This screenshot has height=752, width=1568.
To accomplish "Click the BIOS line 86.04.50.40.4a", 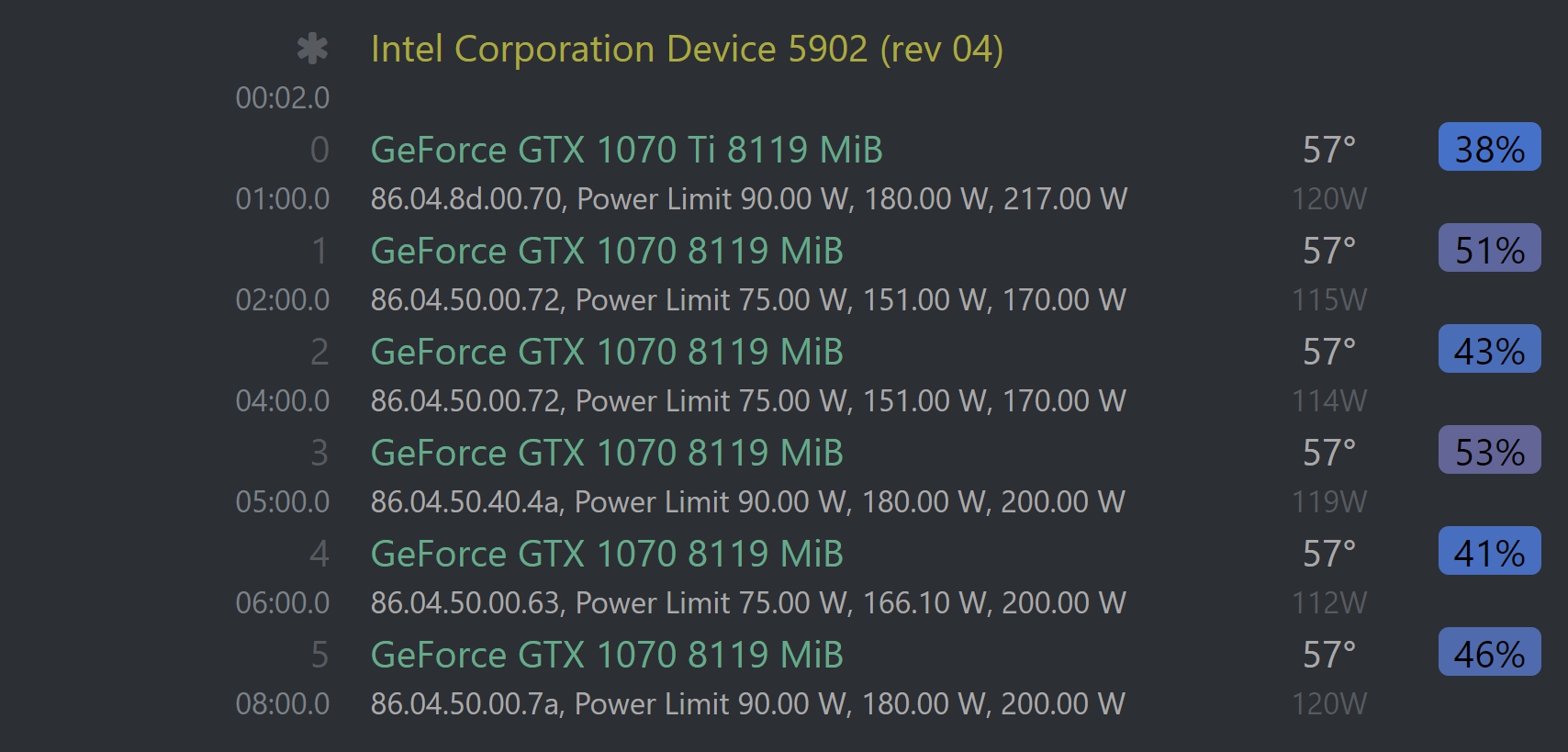I will [x=748, y=502].
